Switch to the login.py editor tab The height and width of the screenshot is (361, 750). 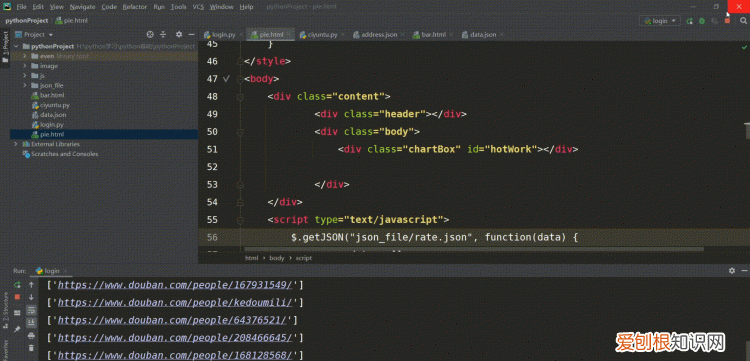[223, 35]
